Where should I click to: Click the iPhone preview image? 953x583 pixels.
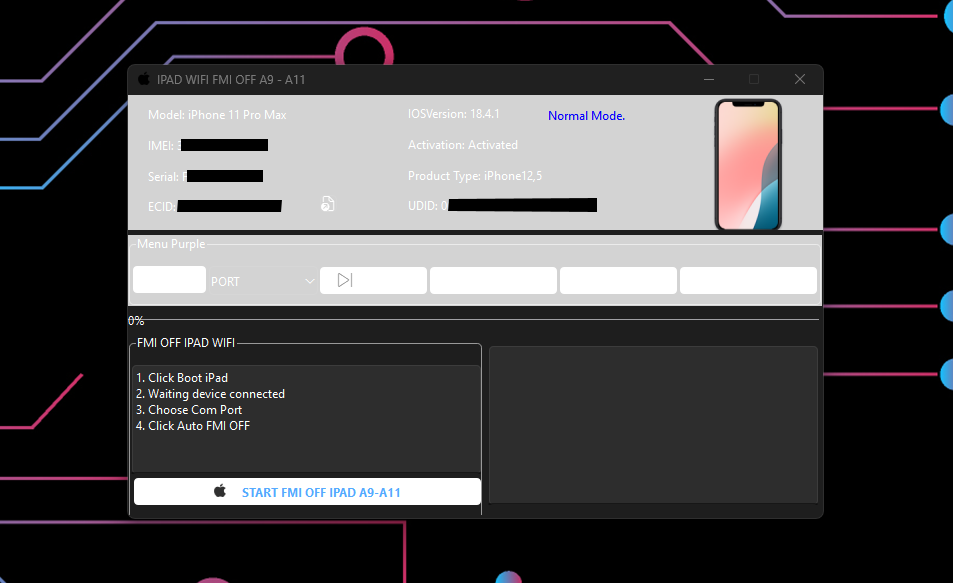pos(748,165)
